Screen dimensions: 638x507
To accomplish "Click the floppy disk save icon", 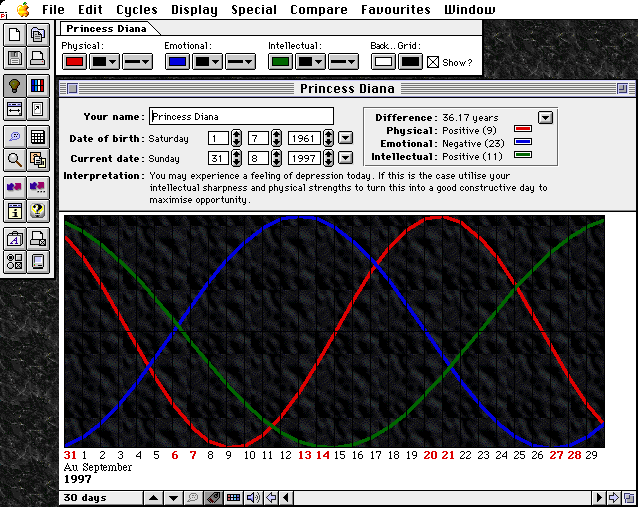I will (15, 58).
